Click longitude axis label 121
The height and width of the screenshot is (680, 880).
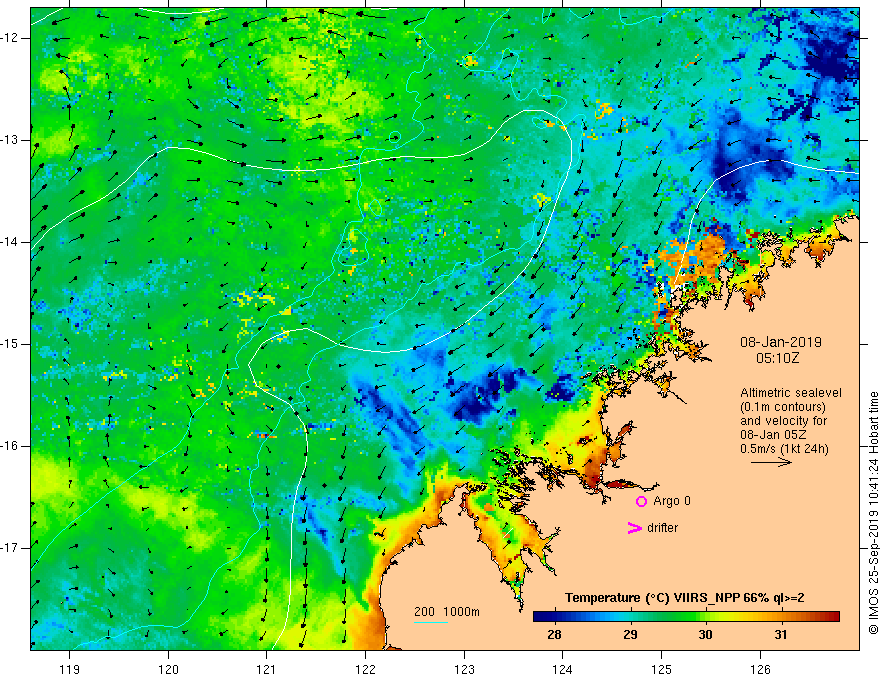coord(267,669)
